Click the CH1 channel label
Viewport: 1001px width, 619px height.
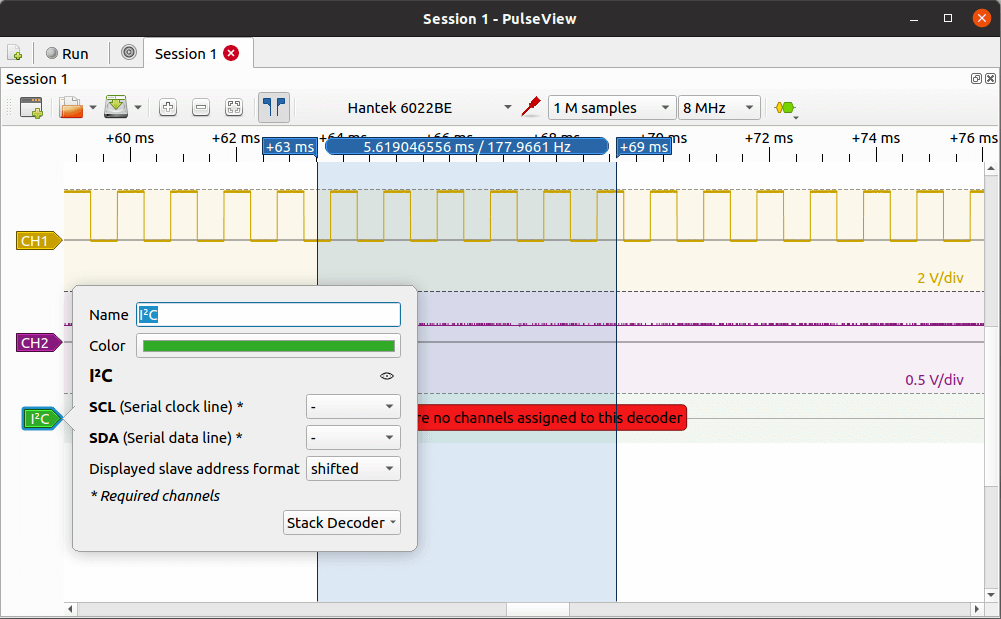(36, 240)
